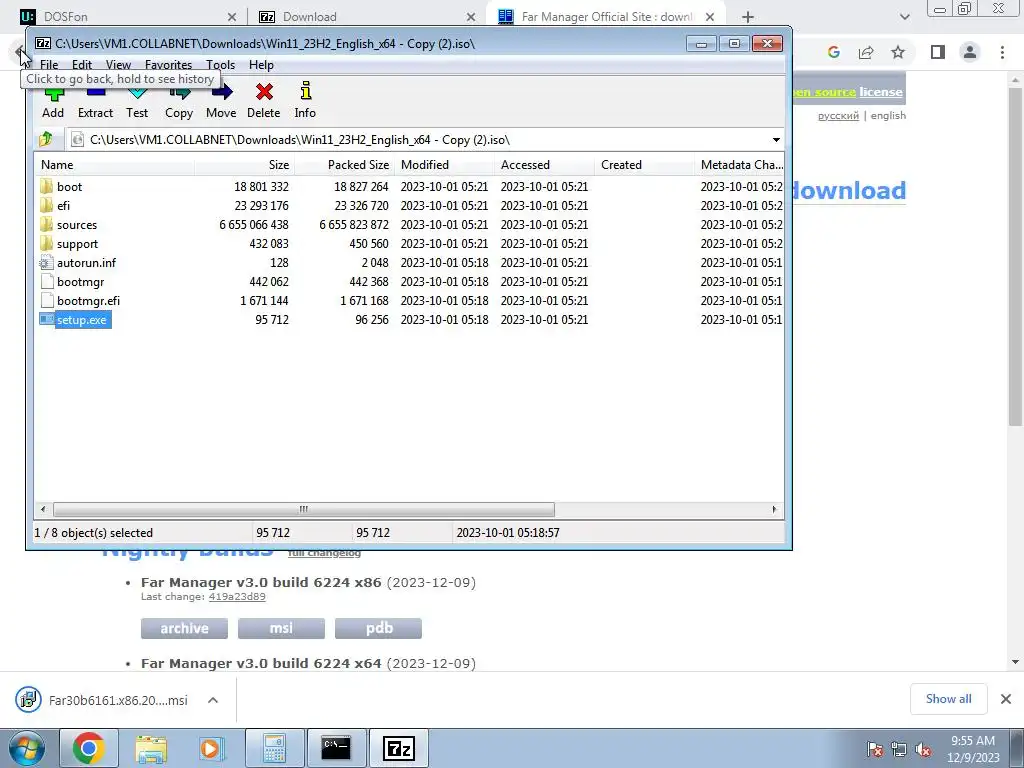Open Command Prompt taskbar icon
1024x768 pixels.
pyautogui.click(x=336, y=748)
